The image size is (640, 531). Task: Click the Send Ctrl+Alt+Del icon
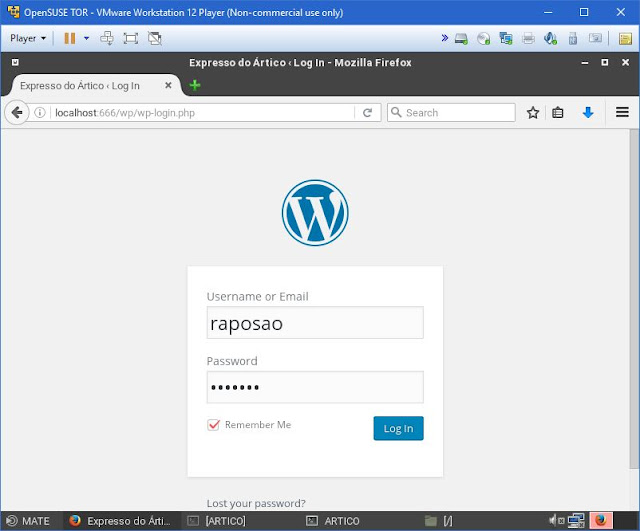pyautogui.click(x=107, y=38)
